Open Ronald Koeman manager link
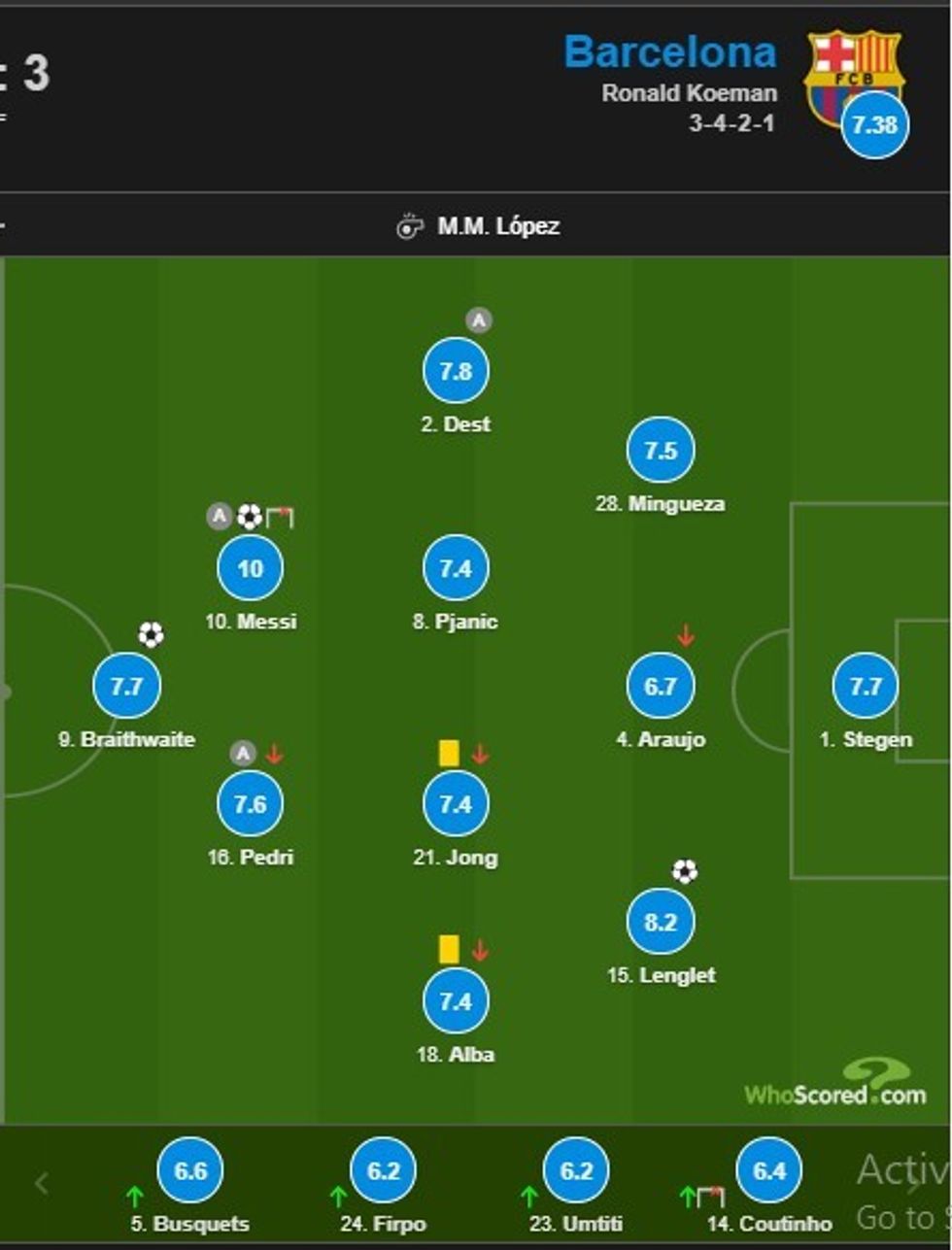 [689, 93]
